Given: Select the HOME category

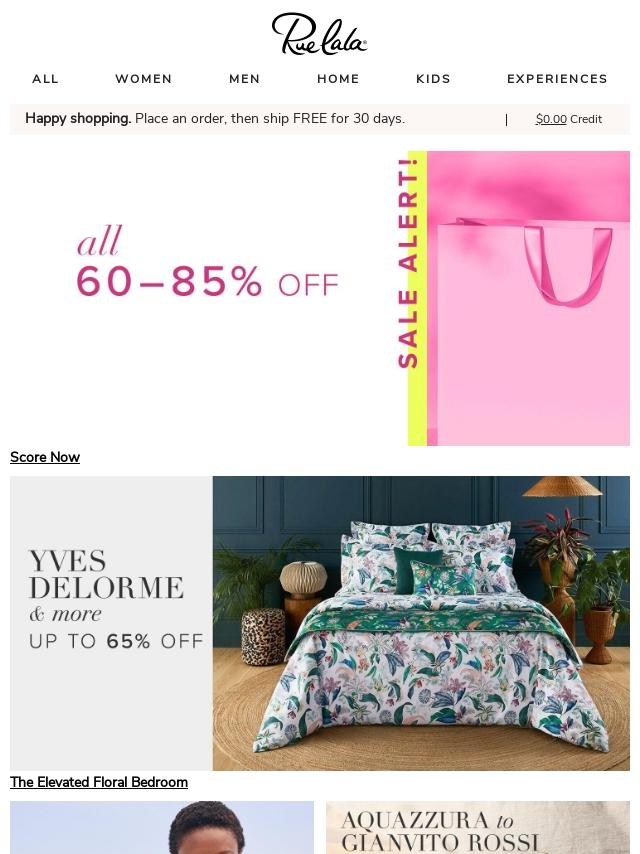Looking at the screenshot, I should coord(338,79).
